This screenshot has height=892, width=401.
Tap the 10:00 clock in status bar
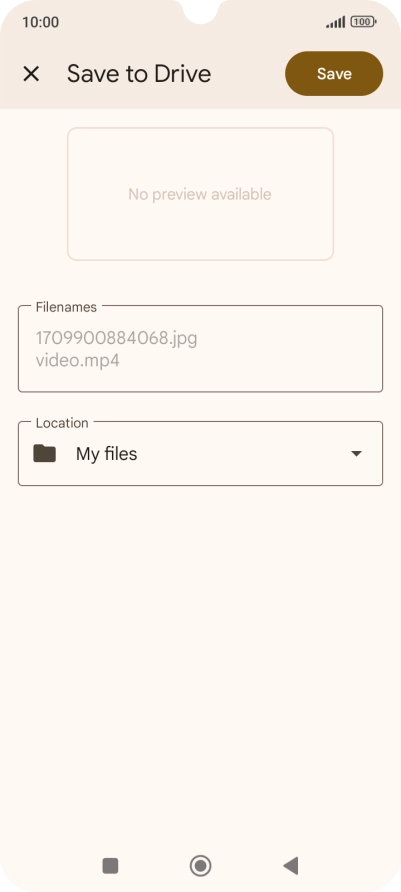40,22
